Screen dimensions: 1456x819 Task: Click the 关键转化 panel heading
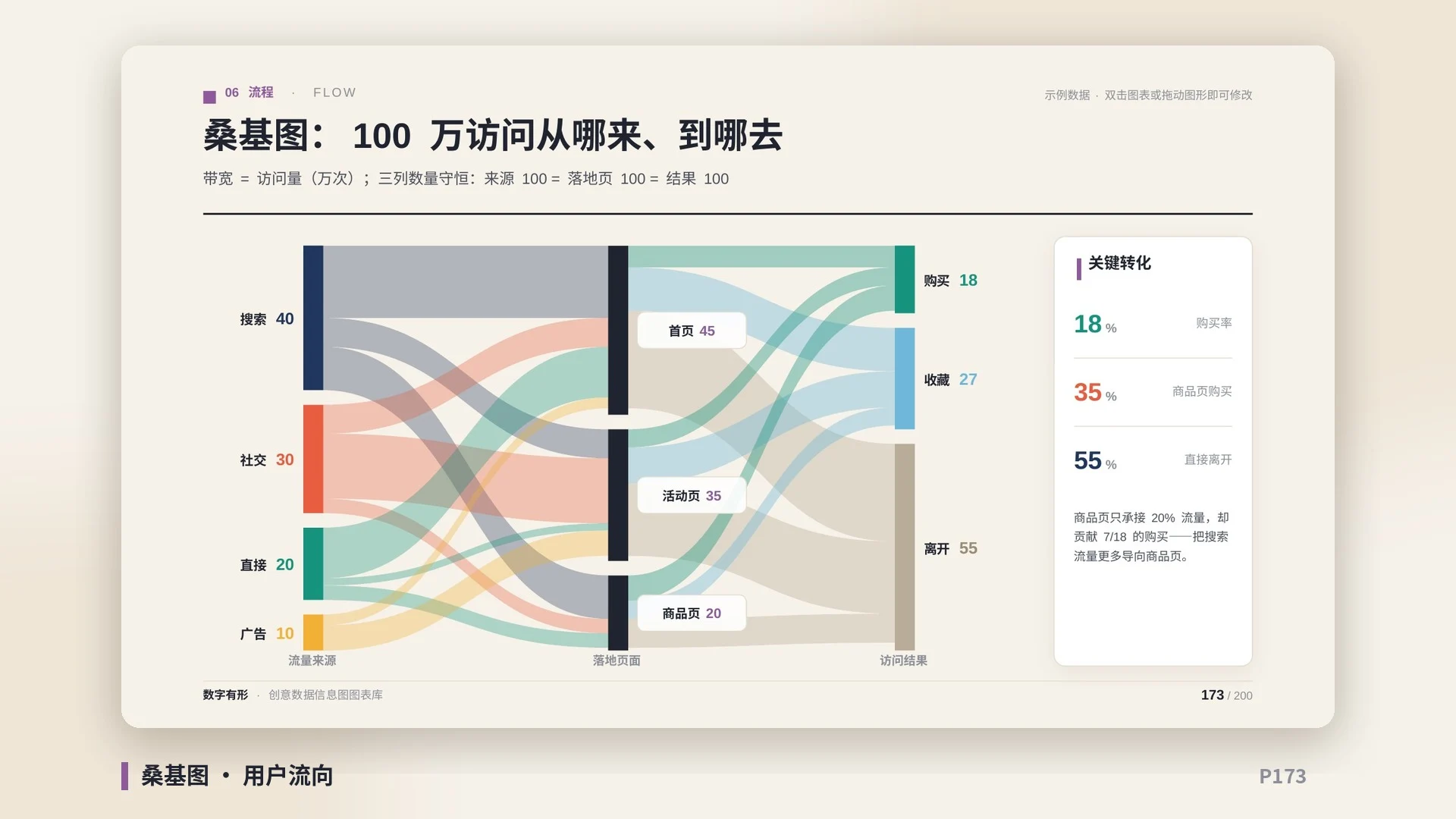[x=1119, y=263]
